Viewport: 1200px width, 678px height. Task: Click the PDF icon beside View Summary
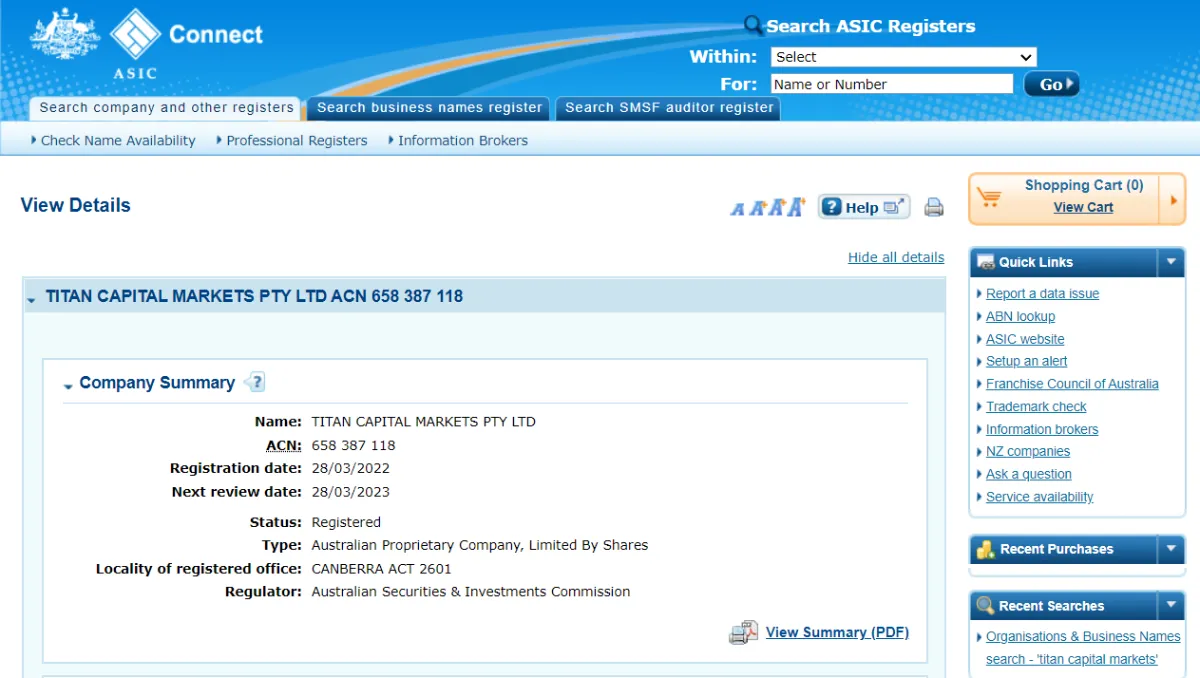pos(743,632)
